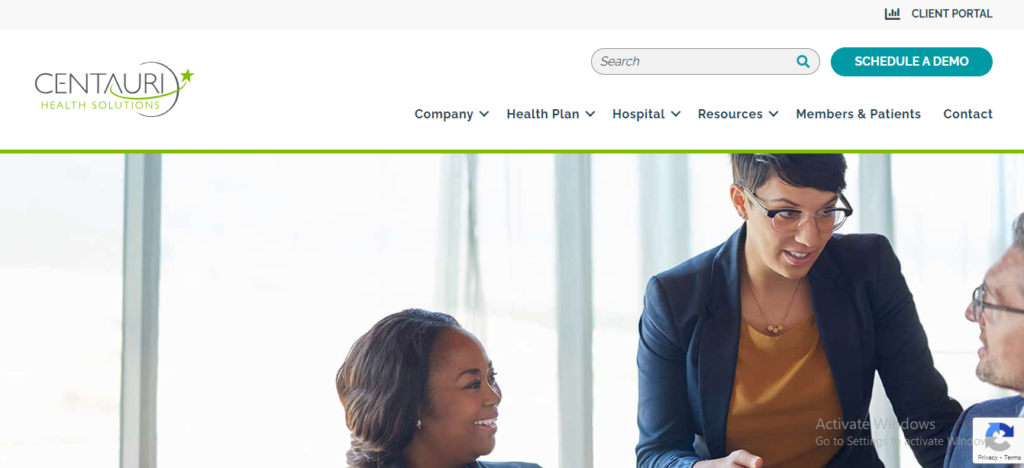Expand the Hospital dropdown chevron

pyautogui.click(x=675, y=114)
